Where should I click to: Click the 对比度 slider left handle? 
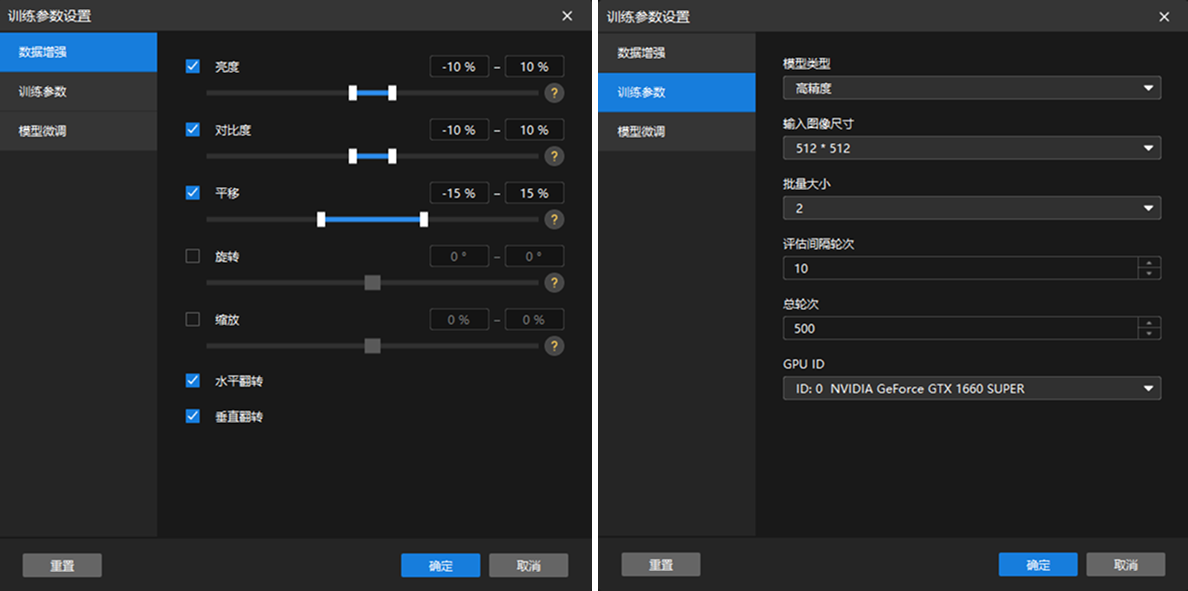pos(352,156)
